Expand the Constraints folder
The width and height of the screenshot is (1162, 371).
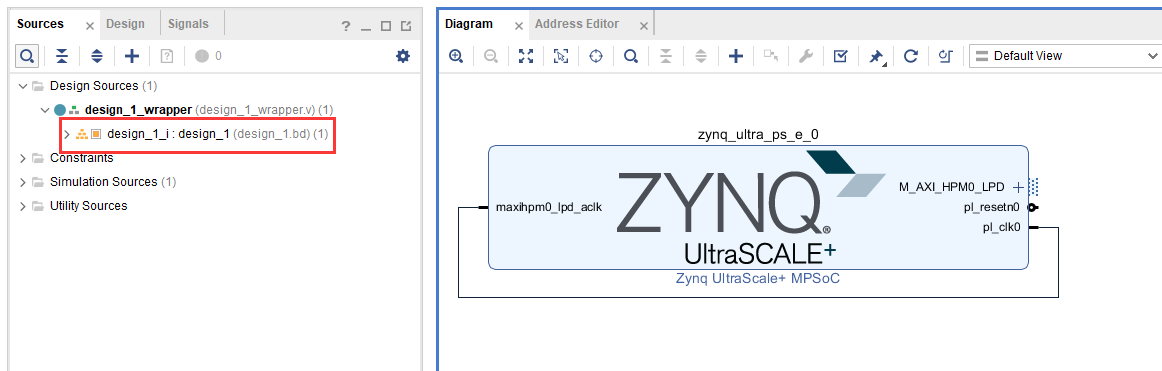(x=22, y=158)
